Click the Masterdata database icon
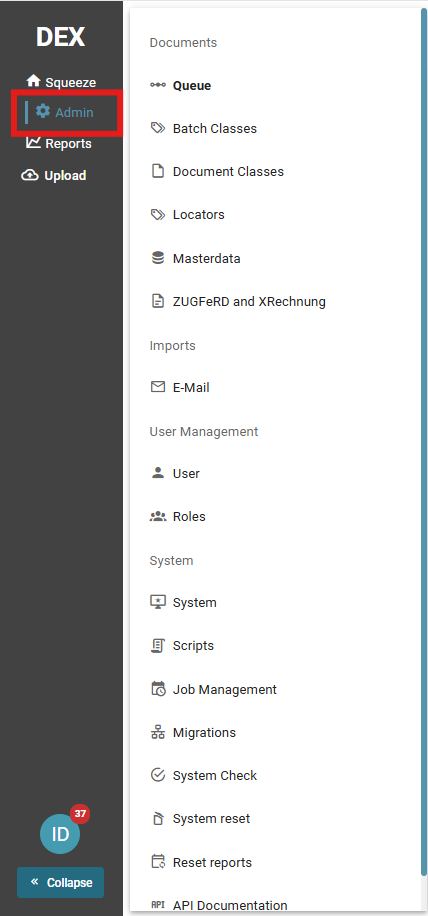This screenshot has width=428, height=916. click(158, 258)
